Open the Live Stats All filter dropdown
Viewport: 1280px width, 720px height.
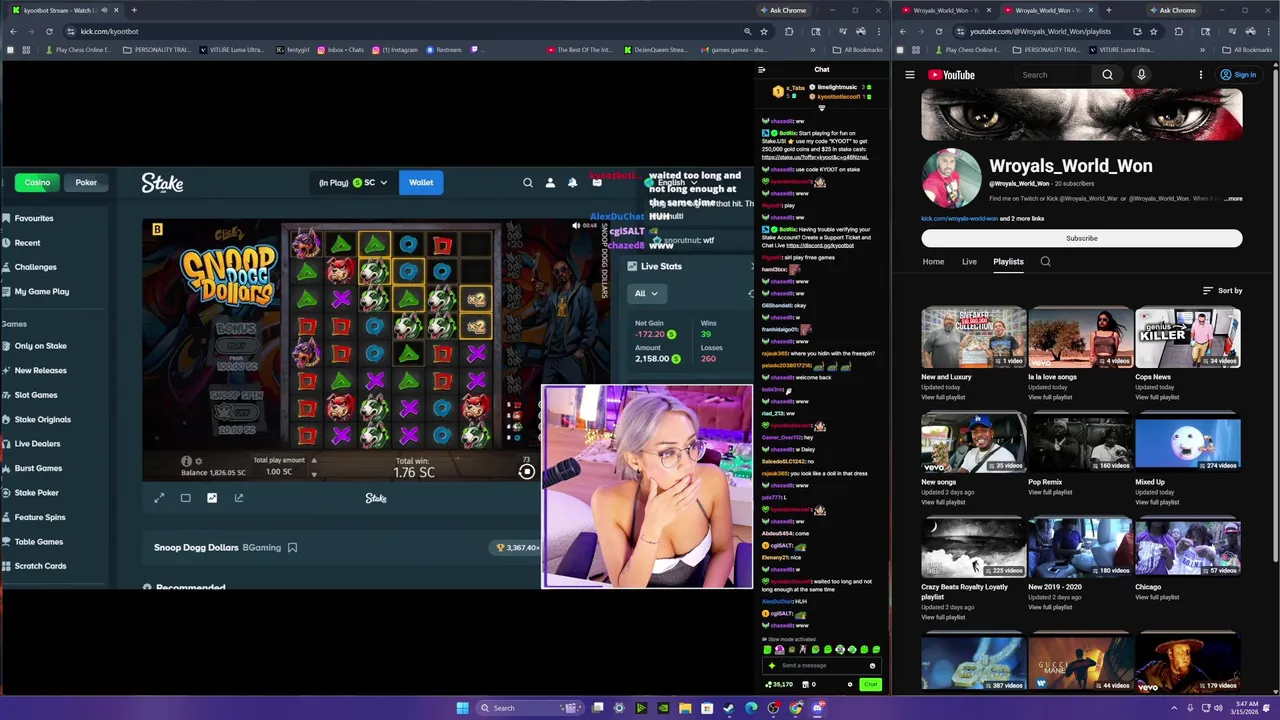[x=646, y=293]
